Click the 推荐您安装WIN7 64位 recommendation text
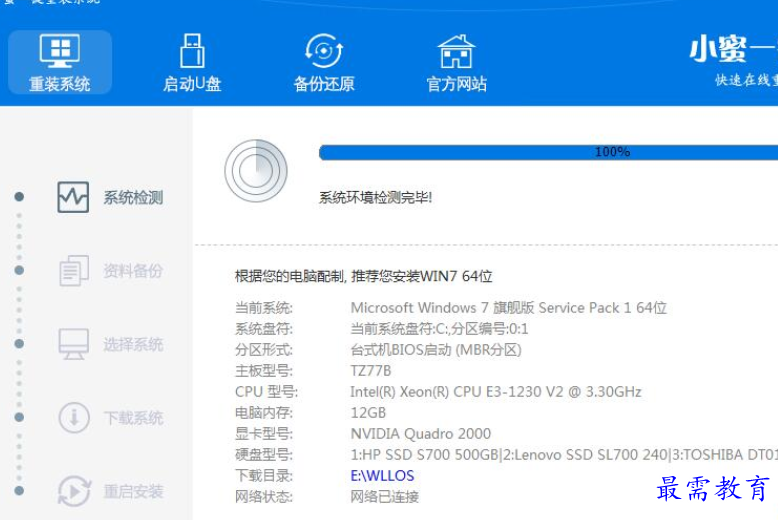Image resolution: width=778 pixels, height=520 pixels. click(x=422, y=276)
